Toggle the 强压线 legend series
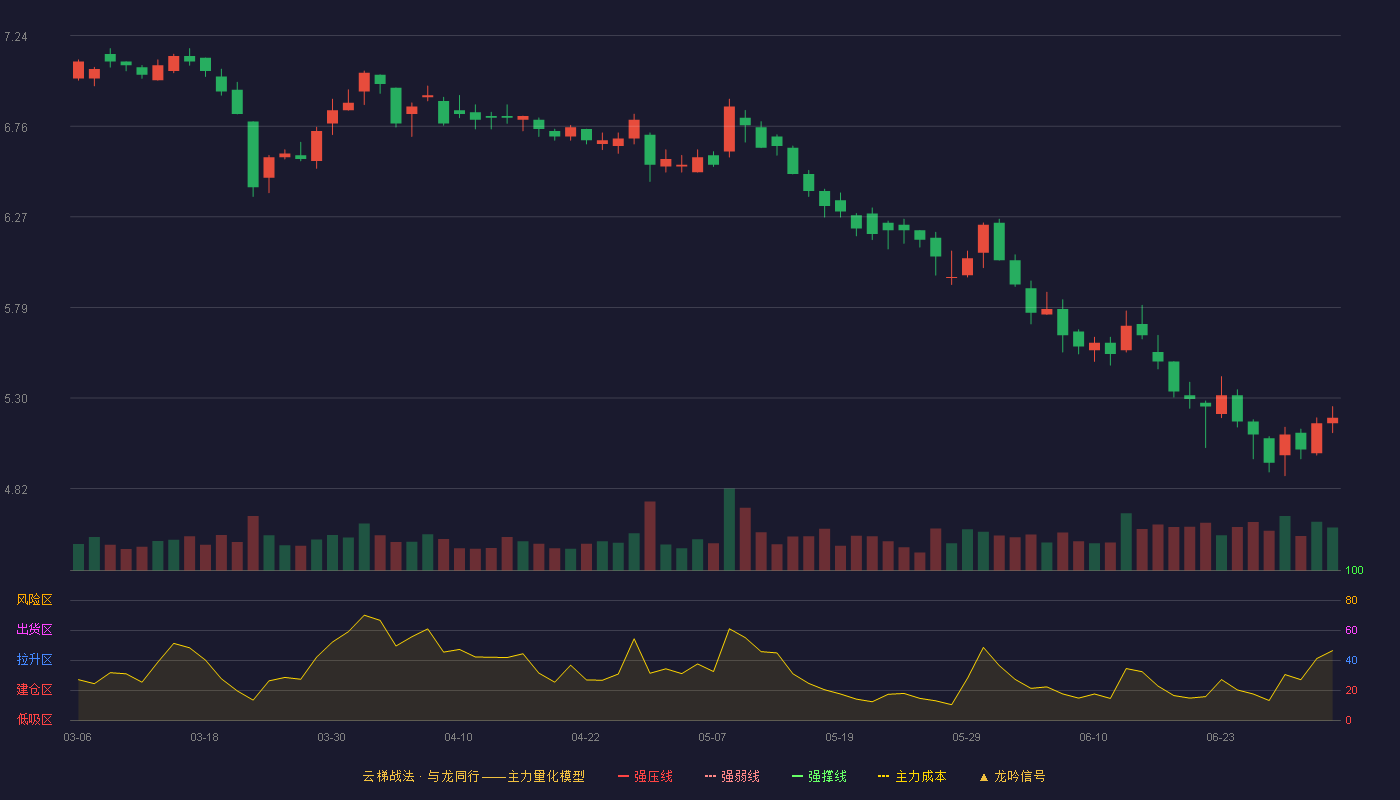 click(645, 776)
